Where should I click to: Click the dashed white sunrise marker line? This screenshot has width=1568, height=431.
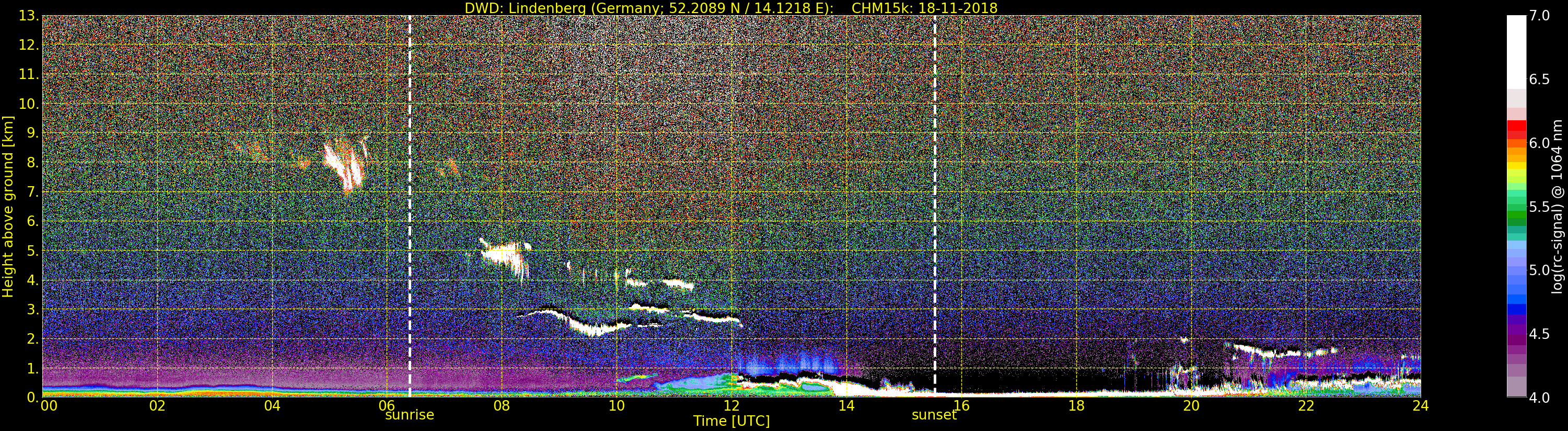click(410, 206)
